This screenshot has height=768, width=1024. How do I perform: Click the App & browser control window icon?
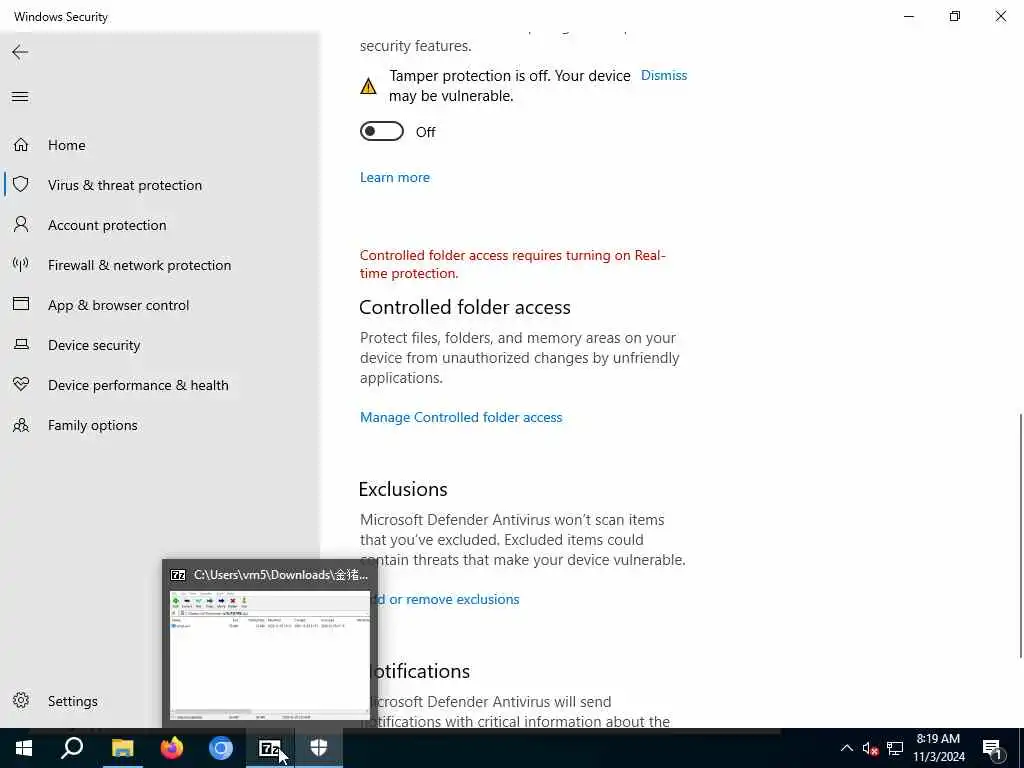point(21,304)
